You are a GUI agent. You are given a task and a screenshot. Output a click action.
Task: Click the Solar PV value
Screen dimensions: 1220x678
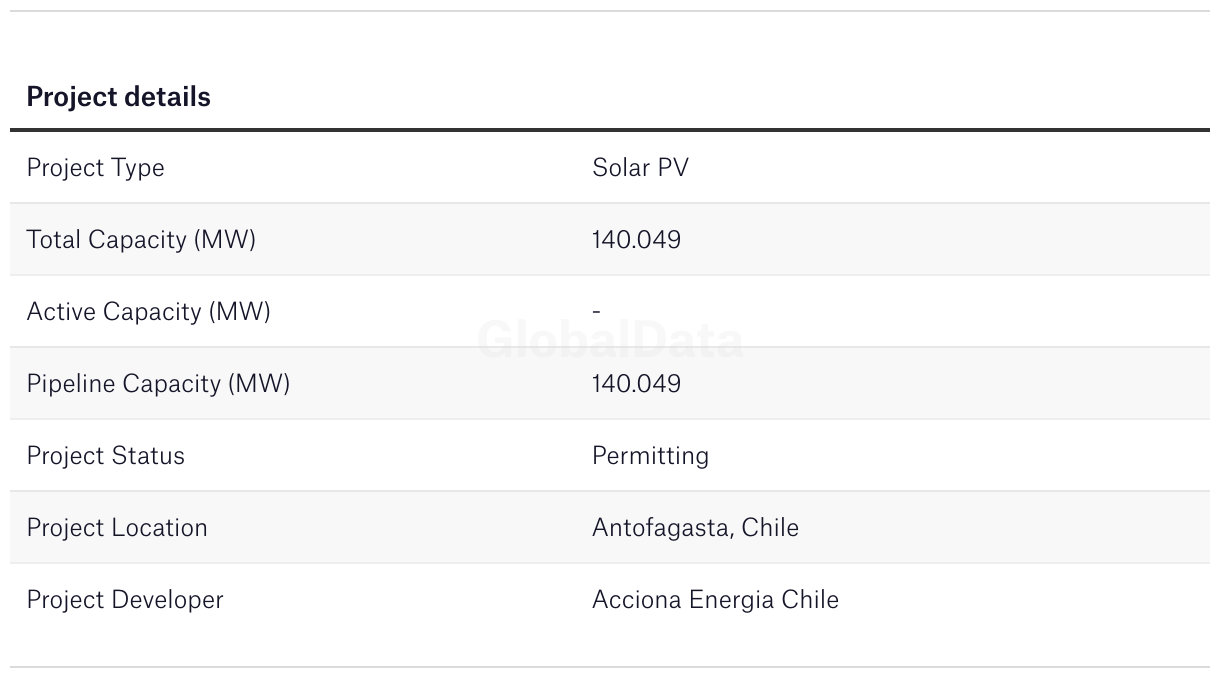pos(640,167)
